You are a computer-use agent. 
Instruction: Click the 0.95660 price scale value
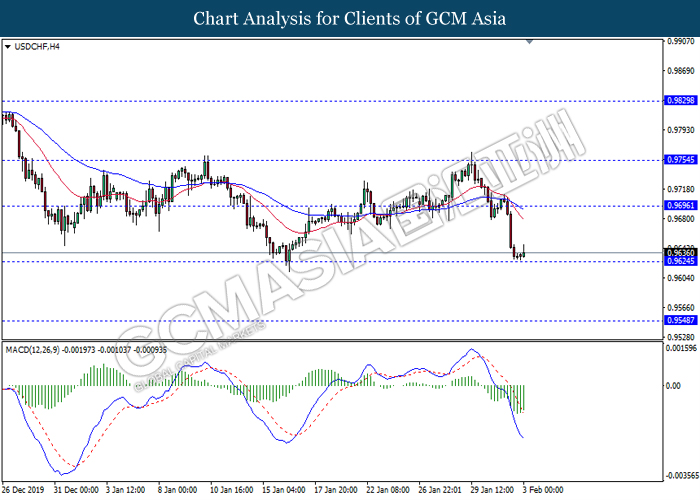point(681,307)
